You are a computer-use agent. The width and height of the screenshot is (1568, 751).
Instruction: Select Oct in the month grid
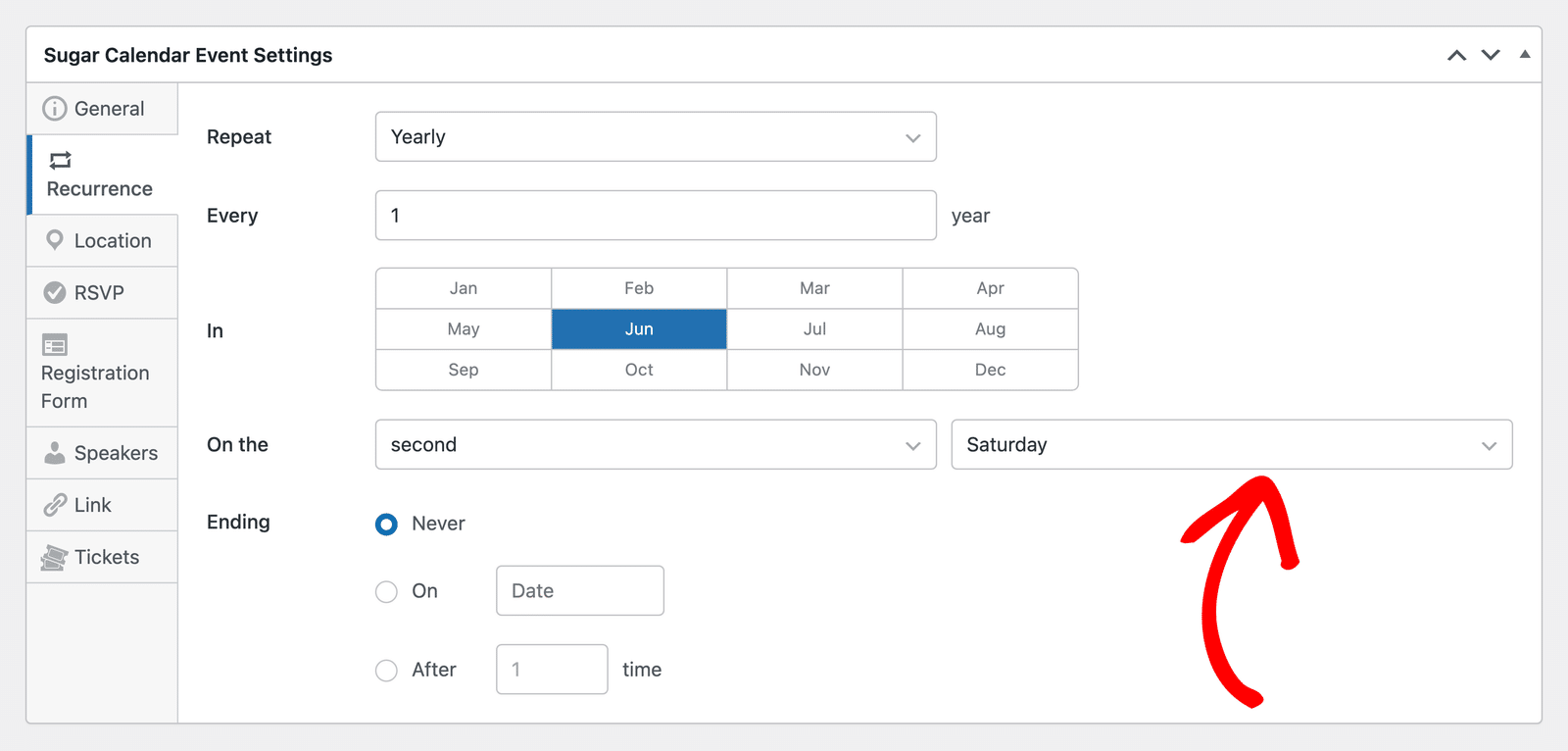pos(639,370)
